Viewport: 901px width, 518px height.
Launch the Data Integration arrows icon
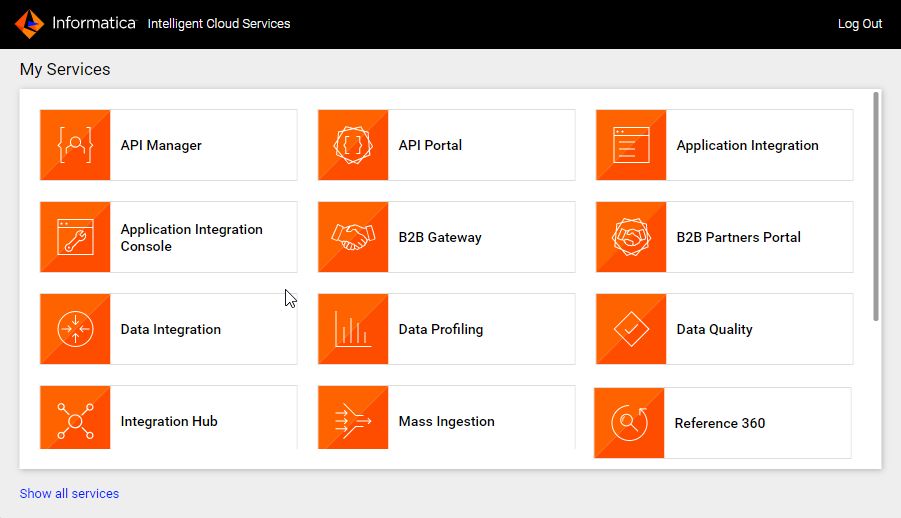75,329
